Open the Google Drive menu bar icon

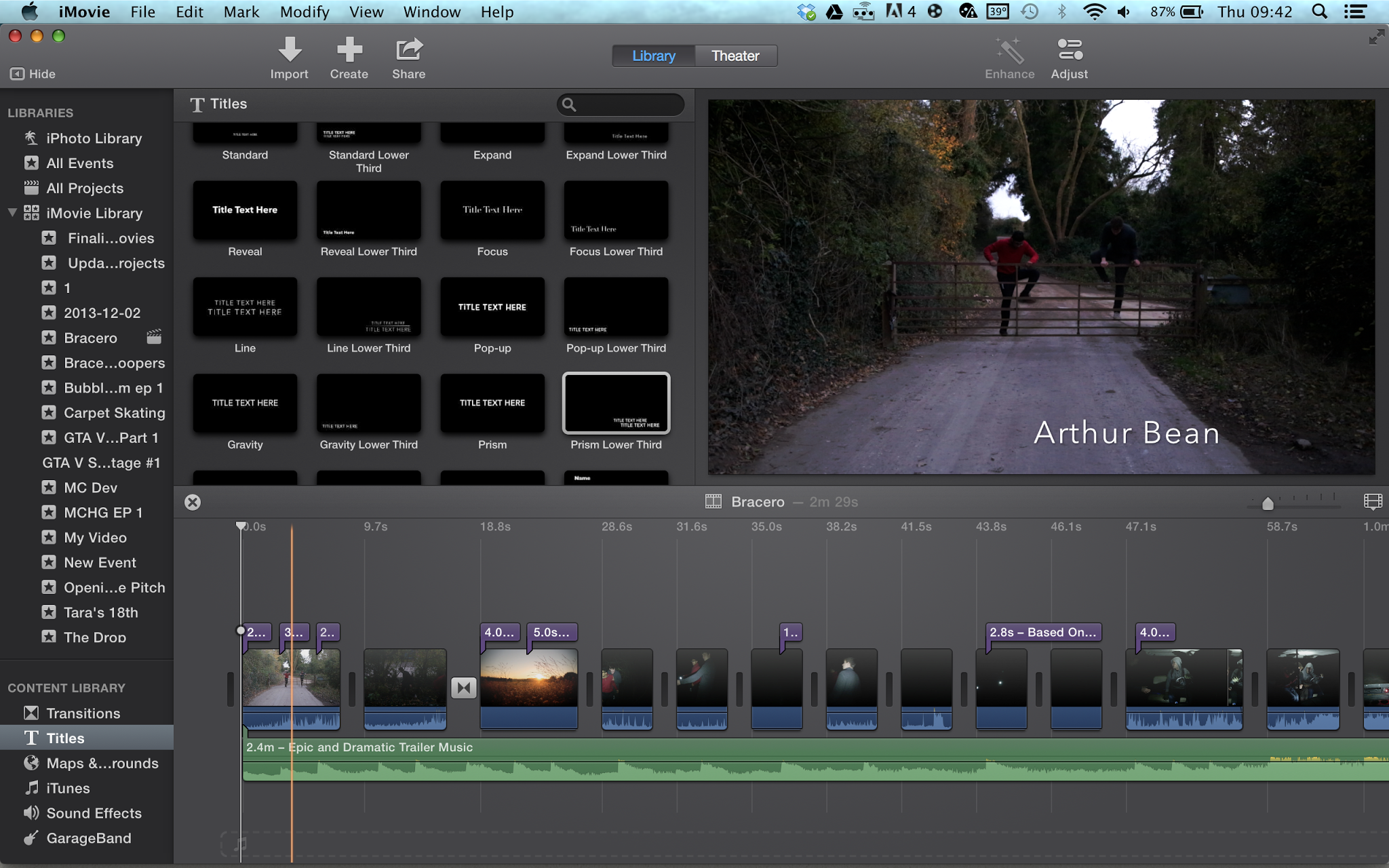point(834,12)
